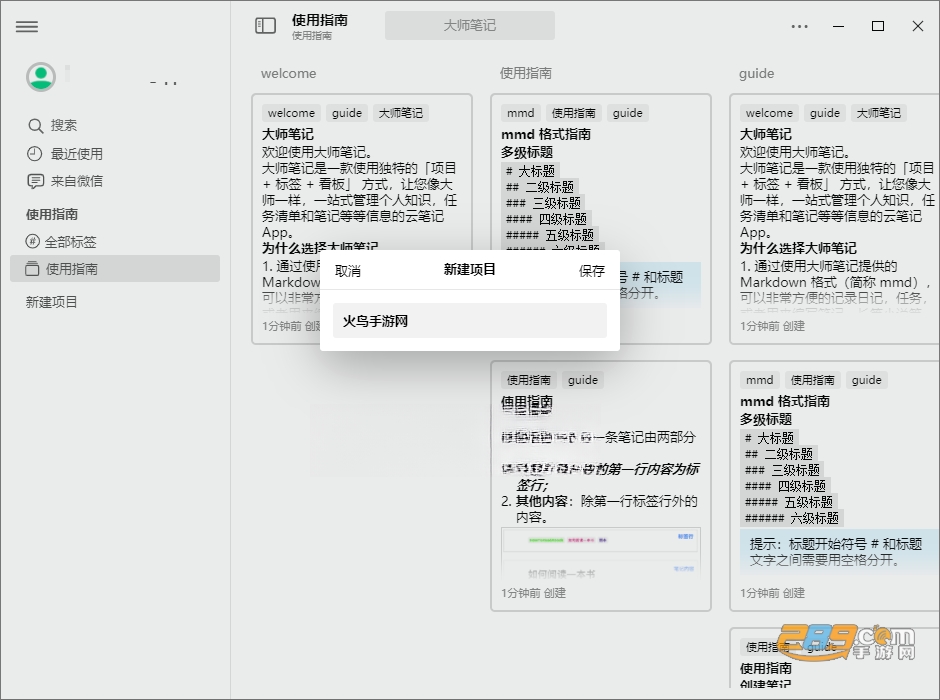
Task: Click the guide column header
Action: [757, 73]
